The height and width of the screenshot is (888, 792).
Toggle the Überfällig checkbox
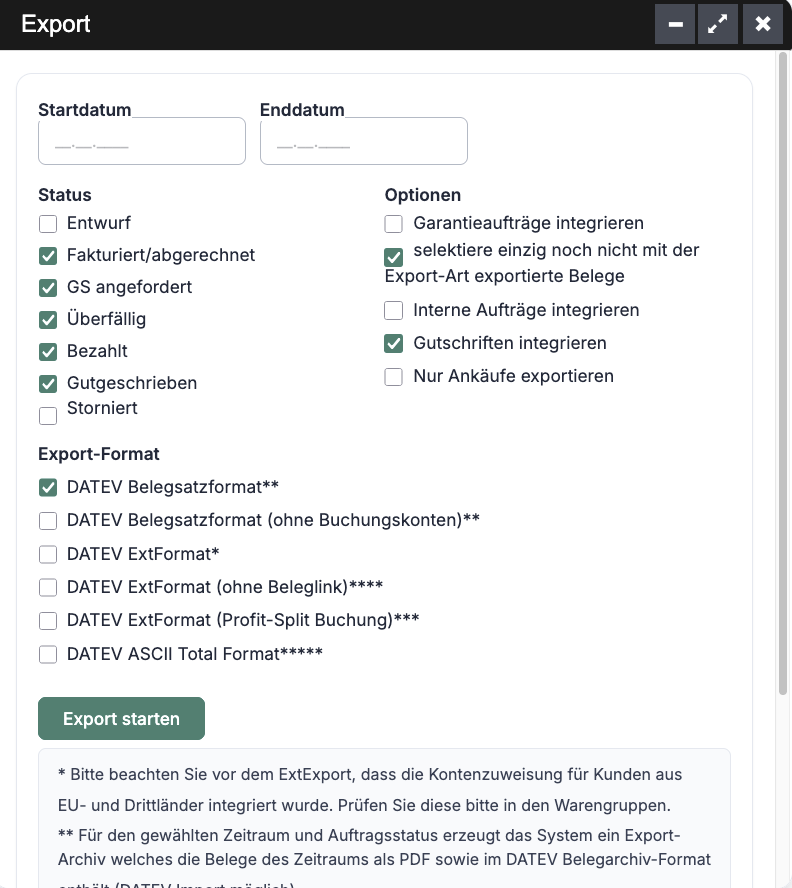click(x=48, y=320)
